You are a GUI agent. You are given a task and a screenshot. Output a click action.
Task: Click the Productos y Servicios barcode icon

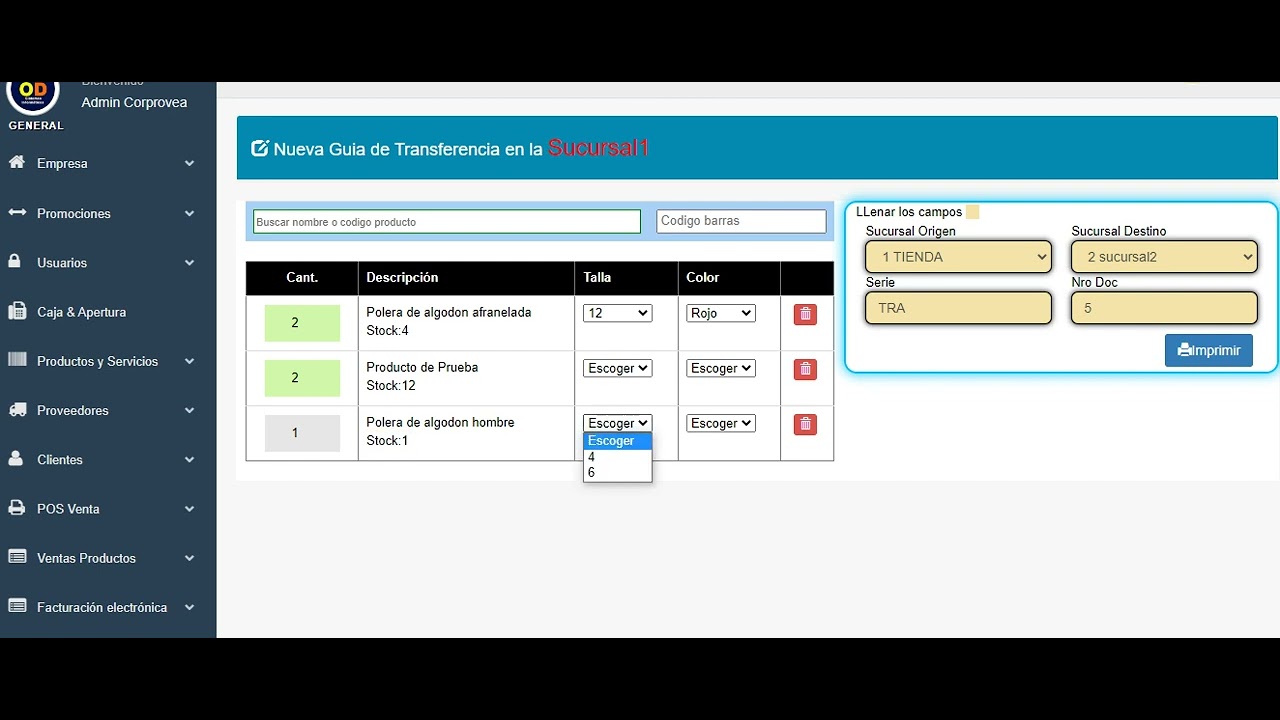coord(17,360)
